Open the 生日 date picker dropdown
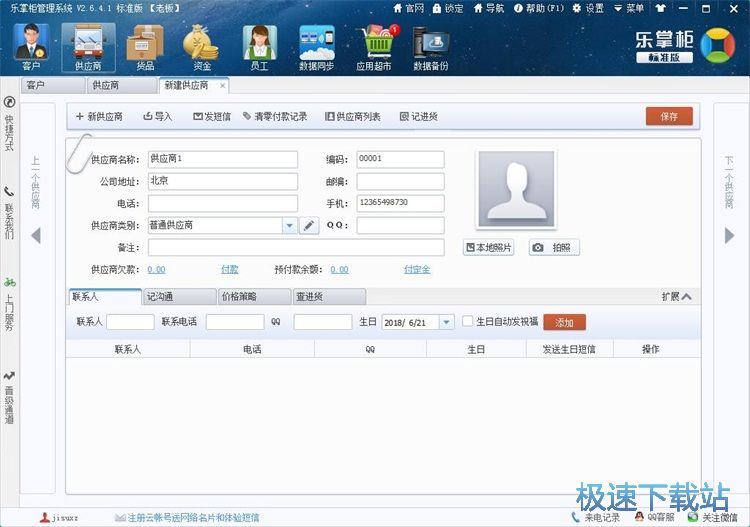The image size is (750, 527). [446, 322]
